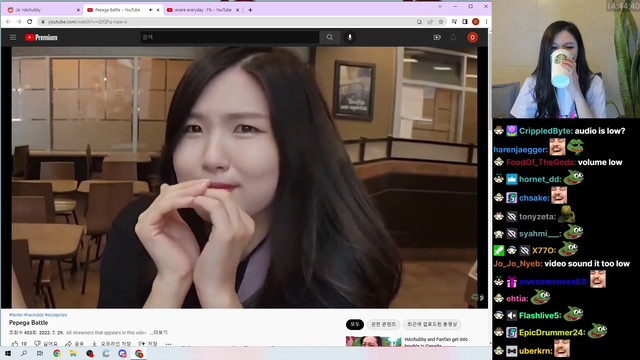
Task: Open Chrome three-dot menu
Action: point(486,22)
